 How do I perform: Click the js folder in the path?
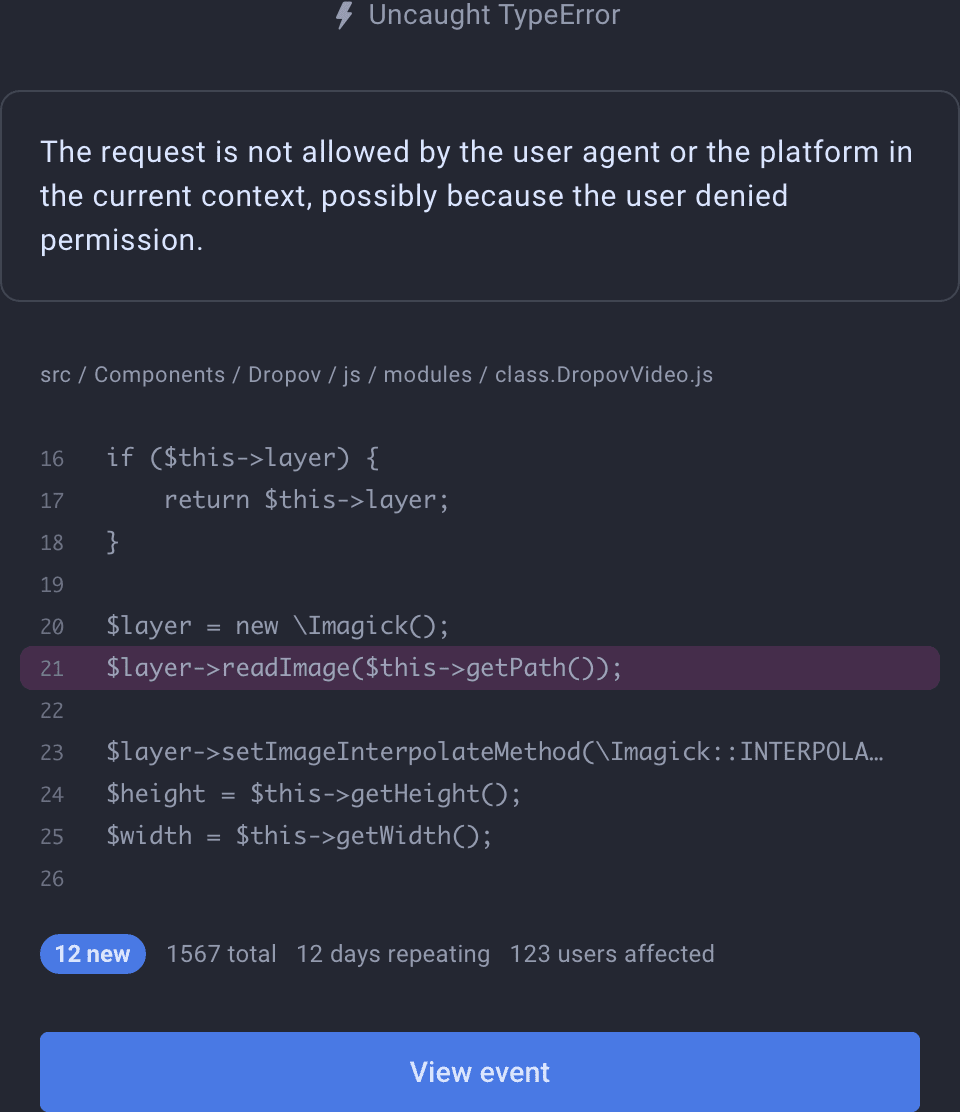pyautogui.click(x=351, y=375)
